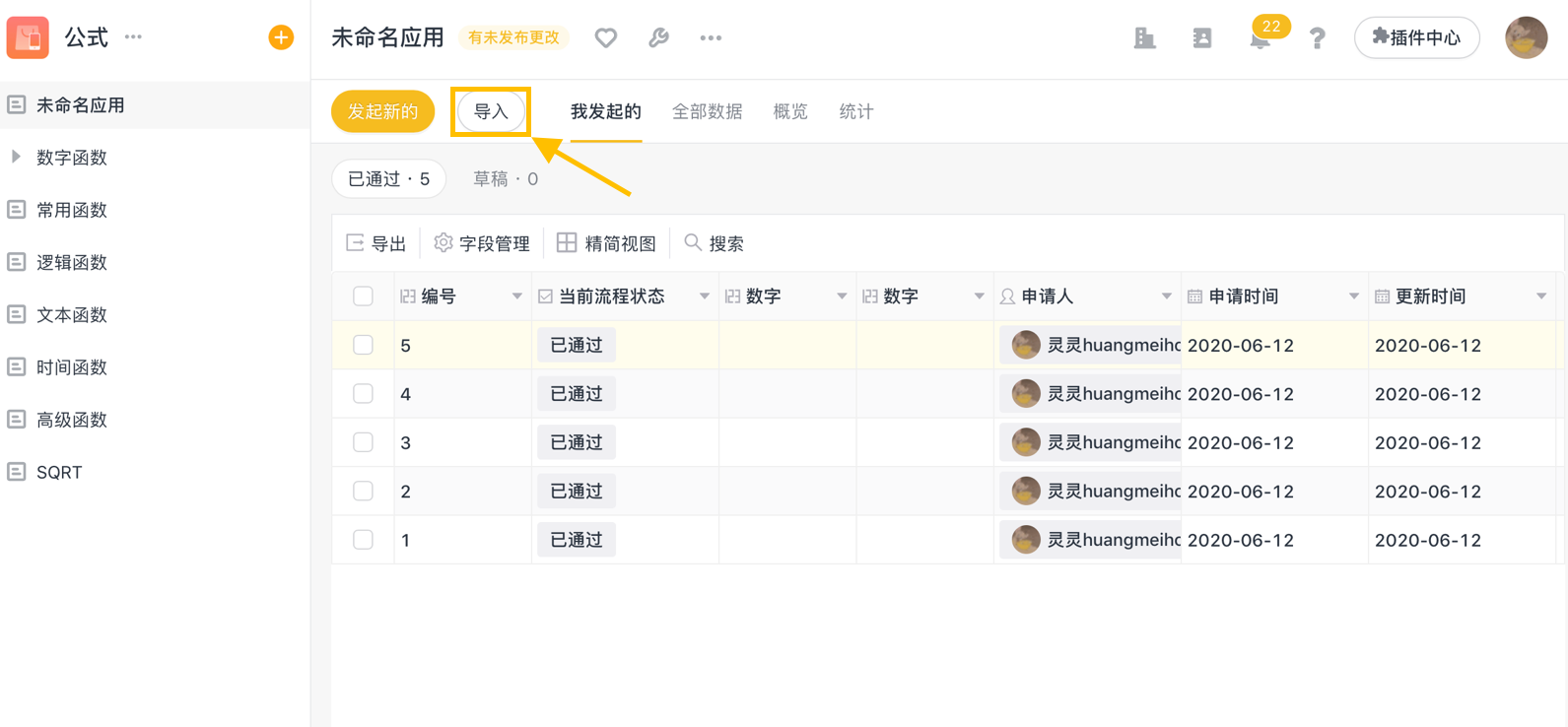Open the wrench settings icon
Screen dimensions: 1568x727
(658, 37)
